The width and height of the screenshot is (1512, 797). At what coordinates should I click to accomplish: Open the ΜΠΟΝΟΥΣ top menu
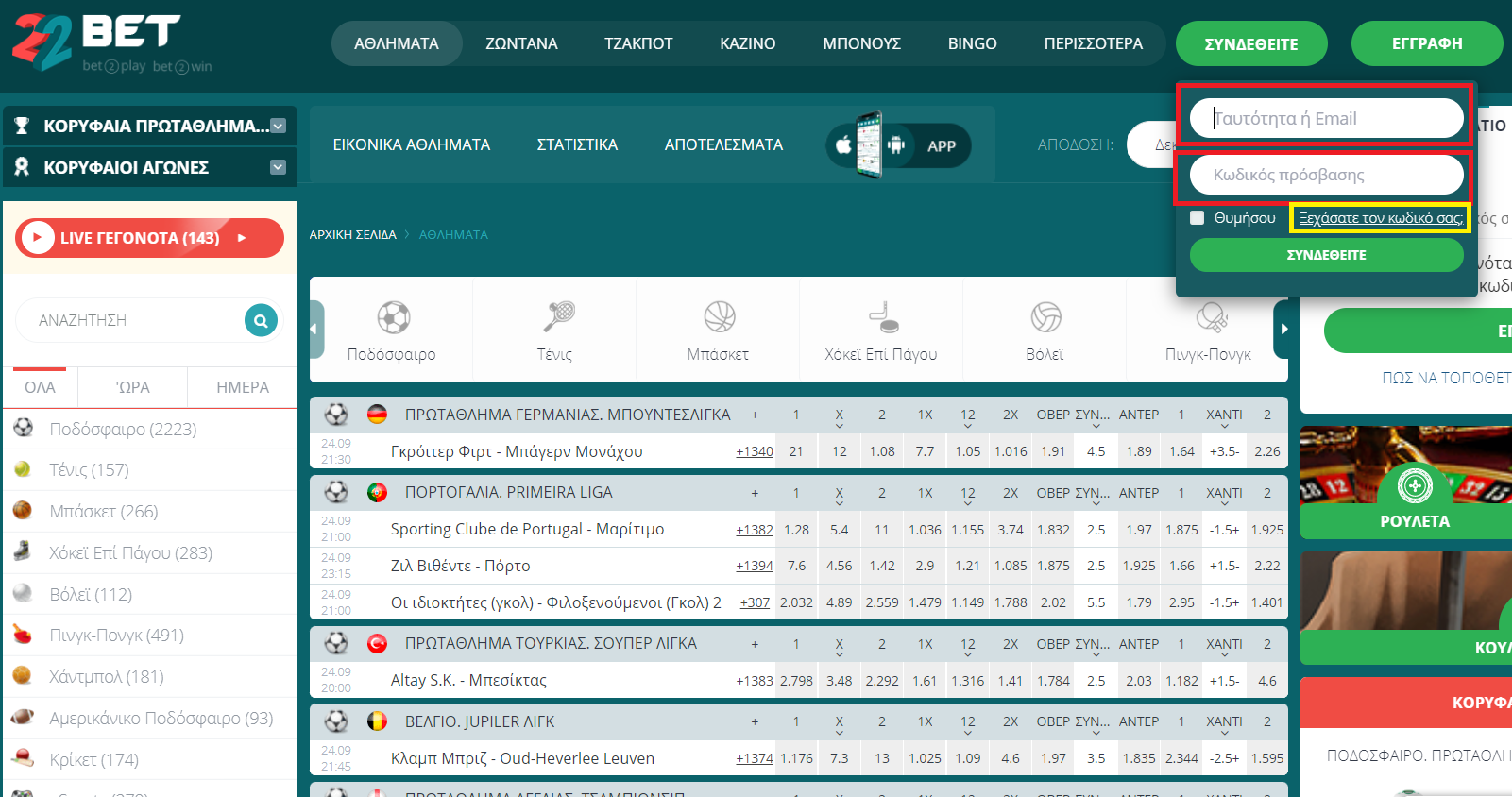[x=861, y=43]
